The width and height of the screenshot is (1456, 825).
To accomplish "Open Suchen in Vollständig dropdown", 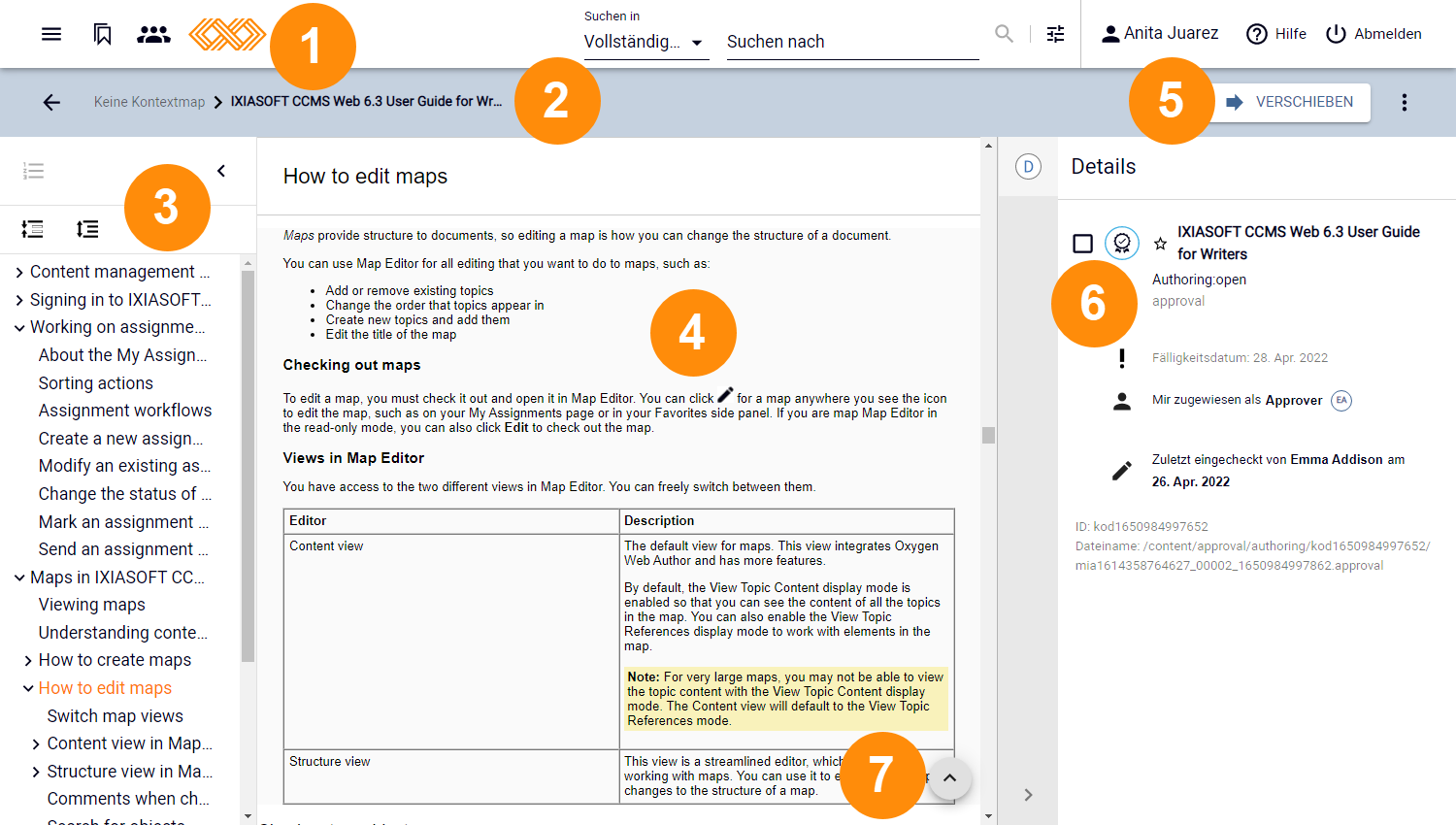I will (x=646, y=42).
